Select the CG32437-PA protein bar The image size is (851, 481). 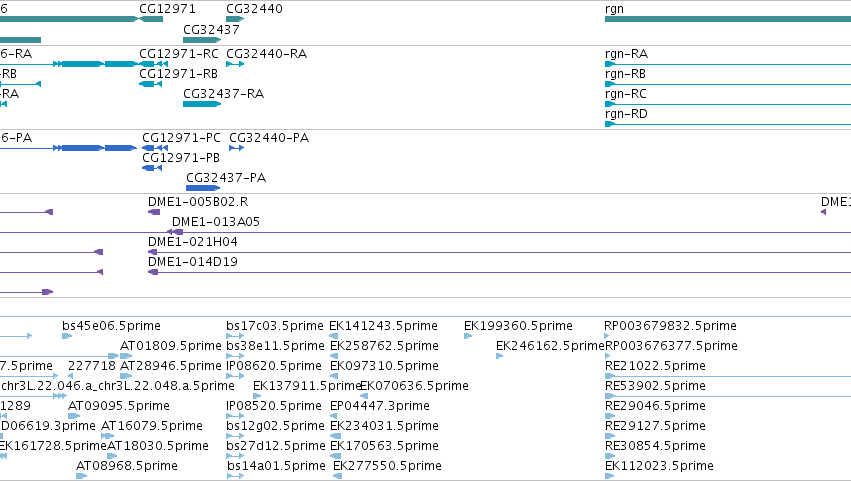coord(203,188)
